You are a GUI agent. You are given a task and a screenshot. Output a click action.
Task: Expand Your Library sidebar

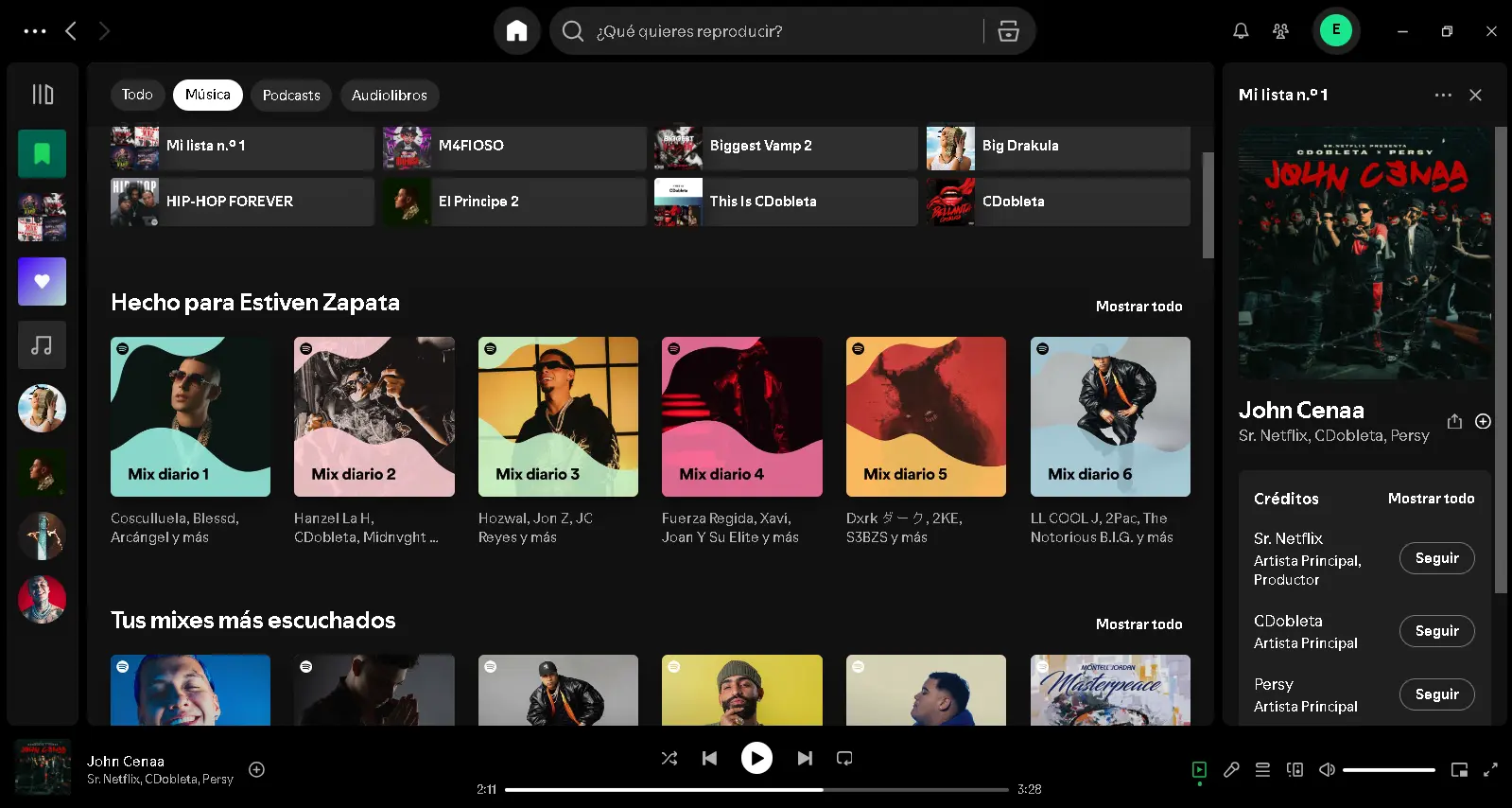(x=43, y=95)
